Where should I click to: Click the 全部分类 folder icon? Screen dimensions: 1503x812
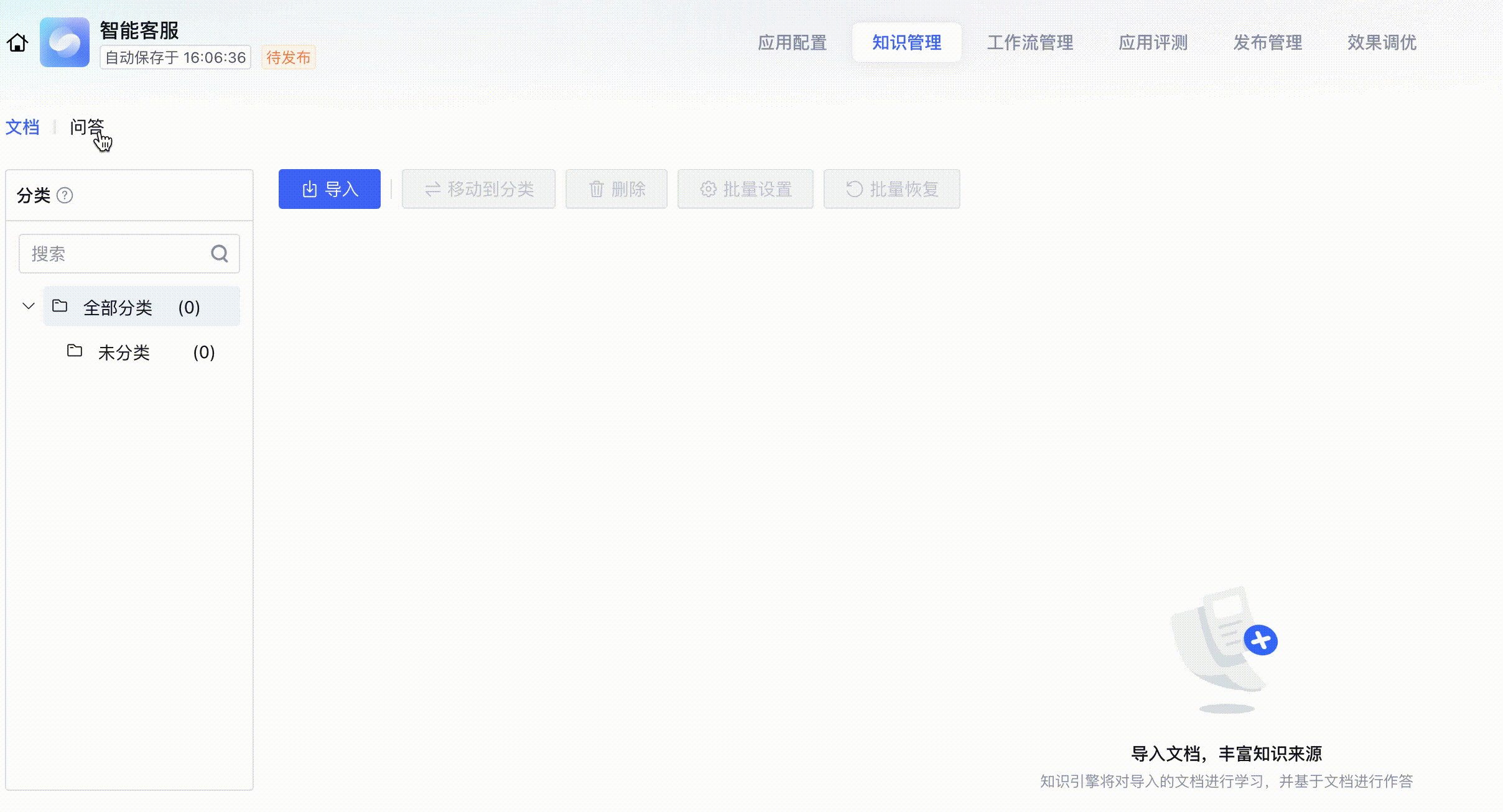point(60,306)
